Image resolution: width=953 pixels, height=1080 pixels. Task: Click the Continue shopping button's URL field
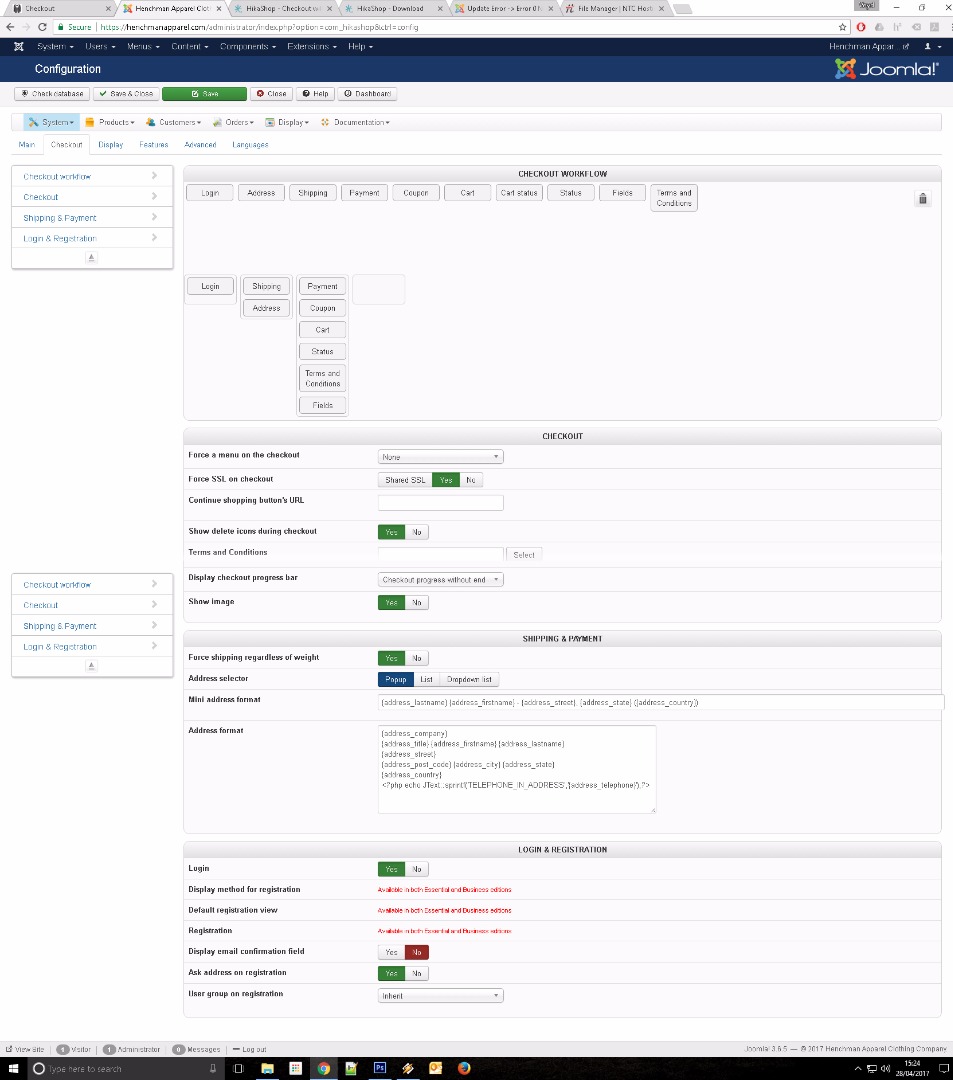click(441, 503)
